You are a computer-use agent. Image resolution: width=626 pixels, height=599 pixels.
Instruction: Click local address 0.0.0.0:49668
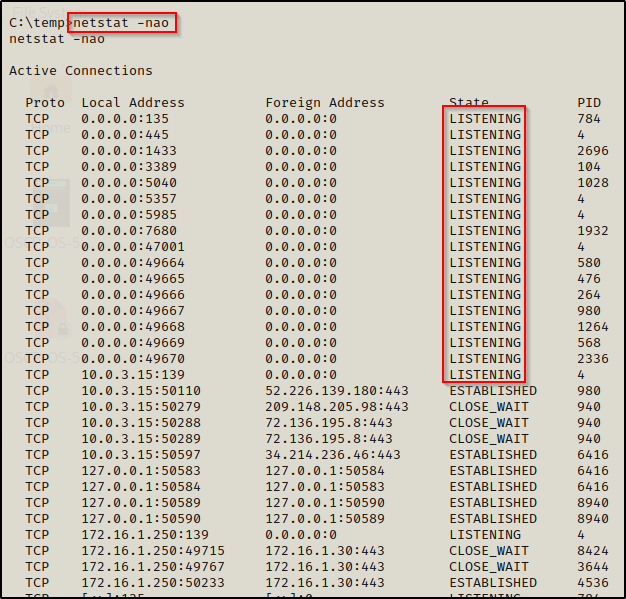click(133, 326)
